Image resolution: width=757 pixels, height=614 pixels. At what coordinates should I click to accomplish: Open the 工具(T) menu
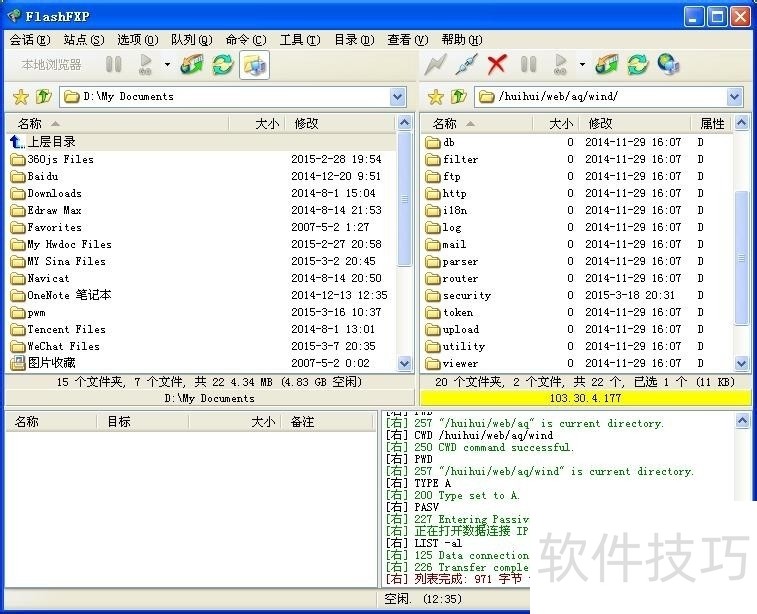[300, 40]
